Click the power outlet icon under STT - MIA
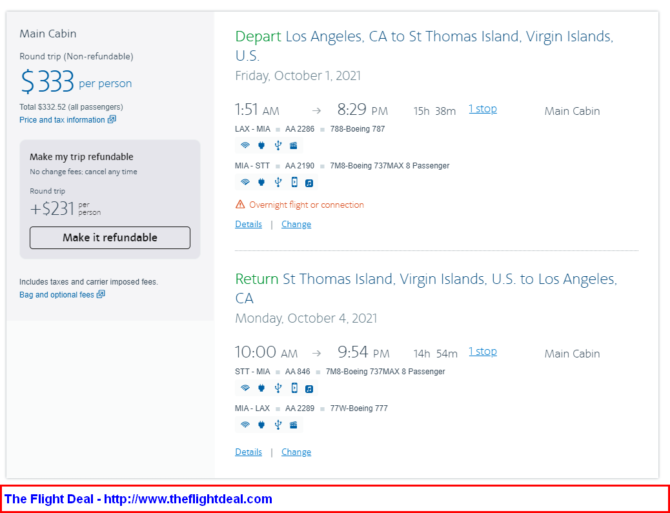Viewport: 670px width, 513px height. [x=262, y=388]
